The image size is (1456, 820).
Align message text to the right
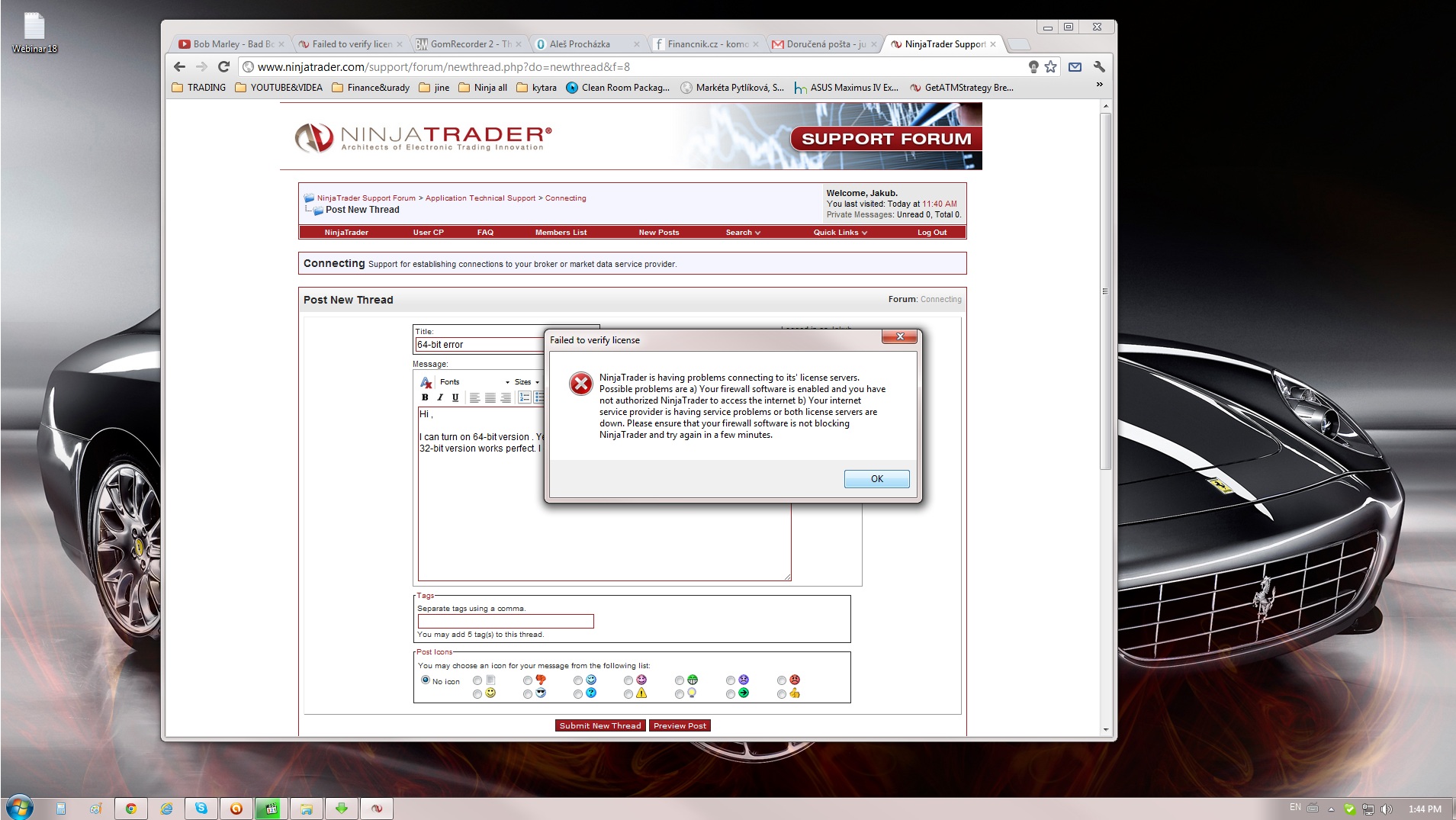coord(505,397)
